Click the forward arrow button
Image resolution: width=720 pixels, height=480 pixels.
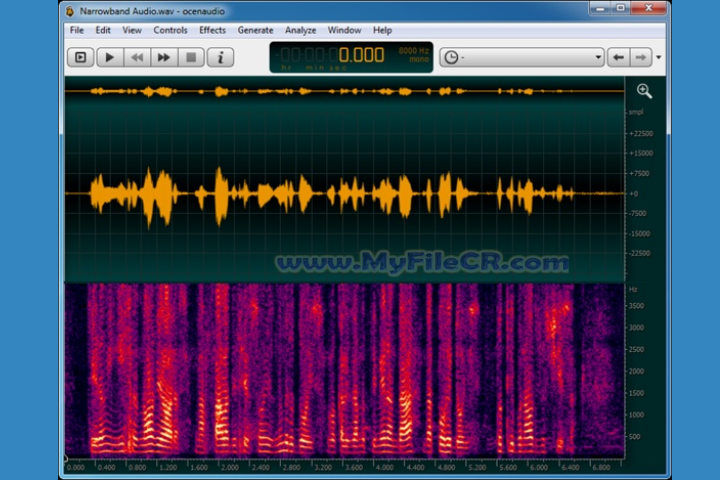click(x=641, y=57)
